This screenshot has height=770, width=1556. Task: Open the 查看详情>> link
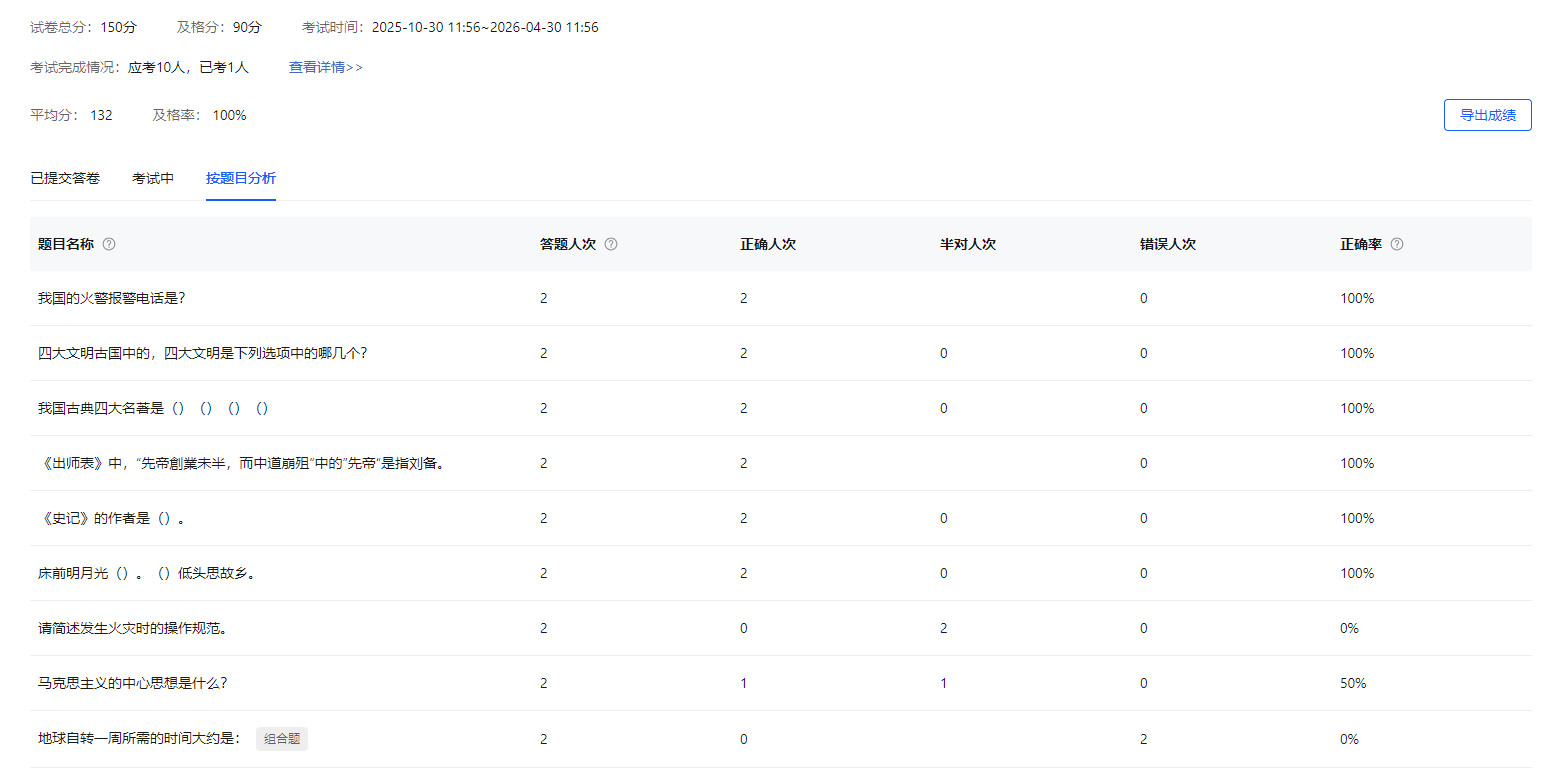(326, 68)
